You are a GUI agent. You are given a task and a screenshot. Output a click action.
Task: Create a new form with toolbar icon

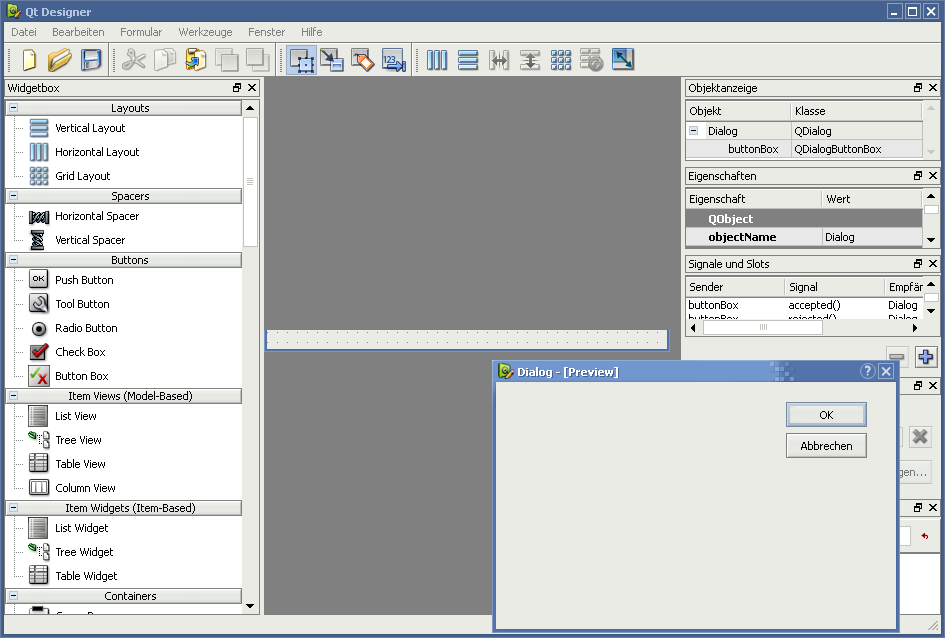(x=29, y=60)
